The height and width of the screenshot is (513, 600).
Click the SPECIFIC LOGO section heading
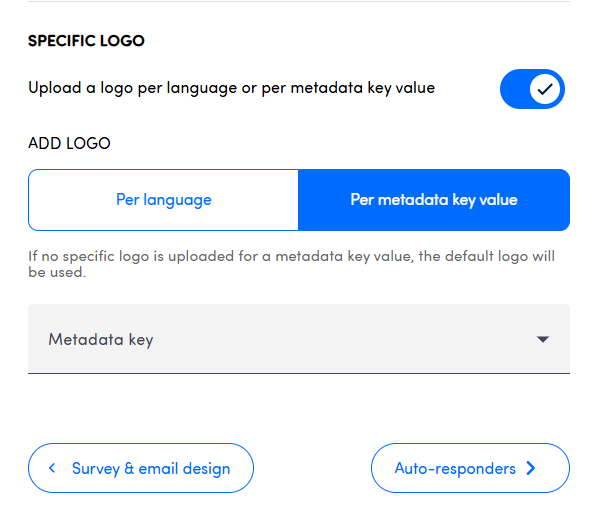[x=86, y=41]
